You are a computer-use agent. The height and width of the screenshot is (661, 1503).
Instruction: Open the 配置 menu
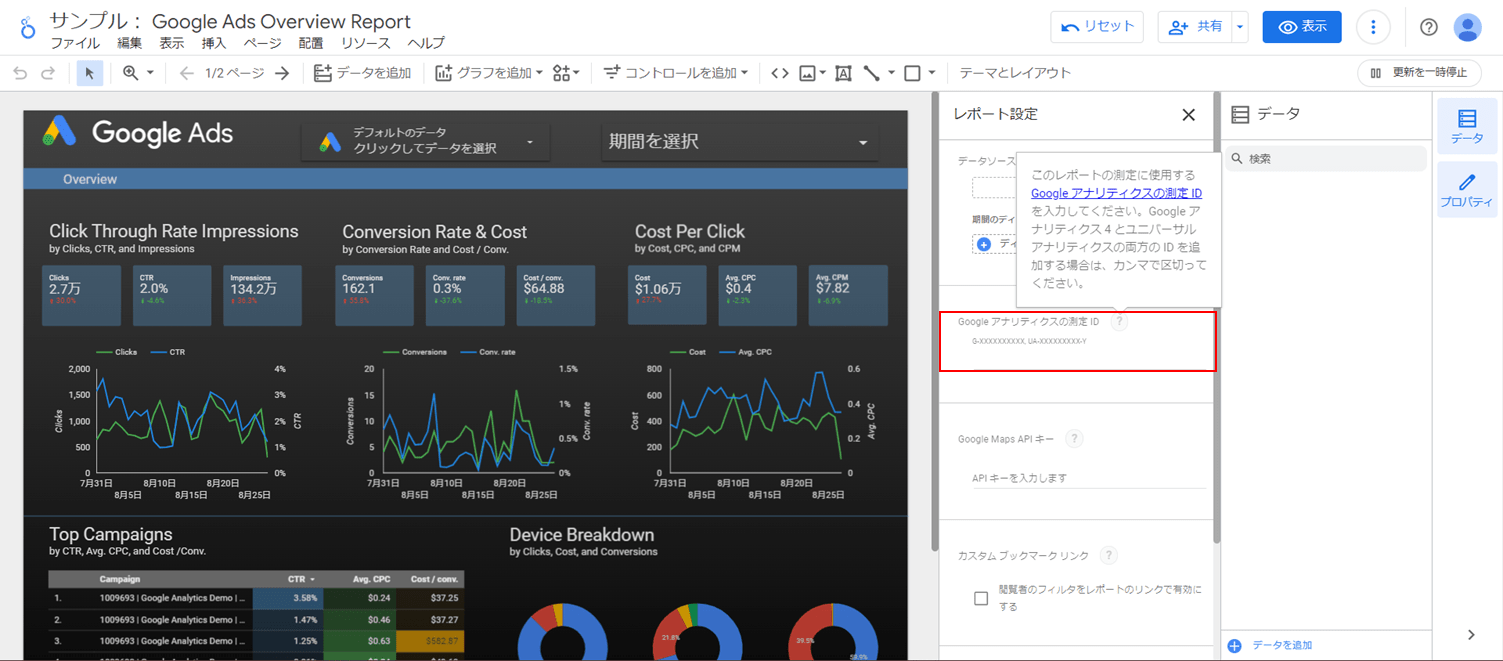311,43
